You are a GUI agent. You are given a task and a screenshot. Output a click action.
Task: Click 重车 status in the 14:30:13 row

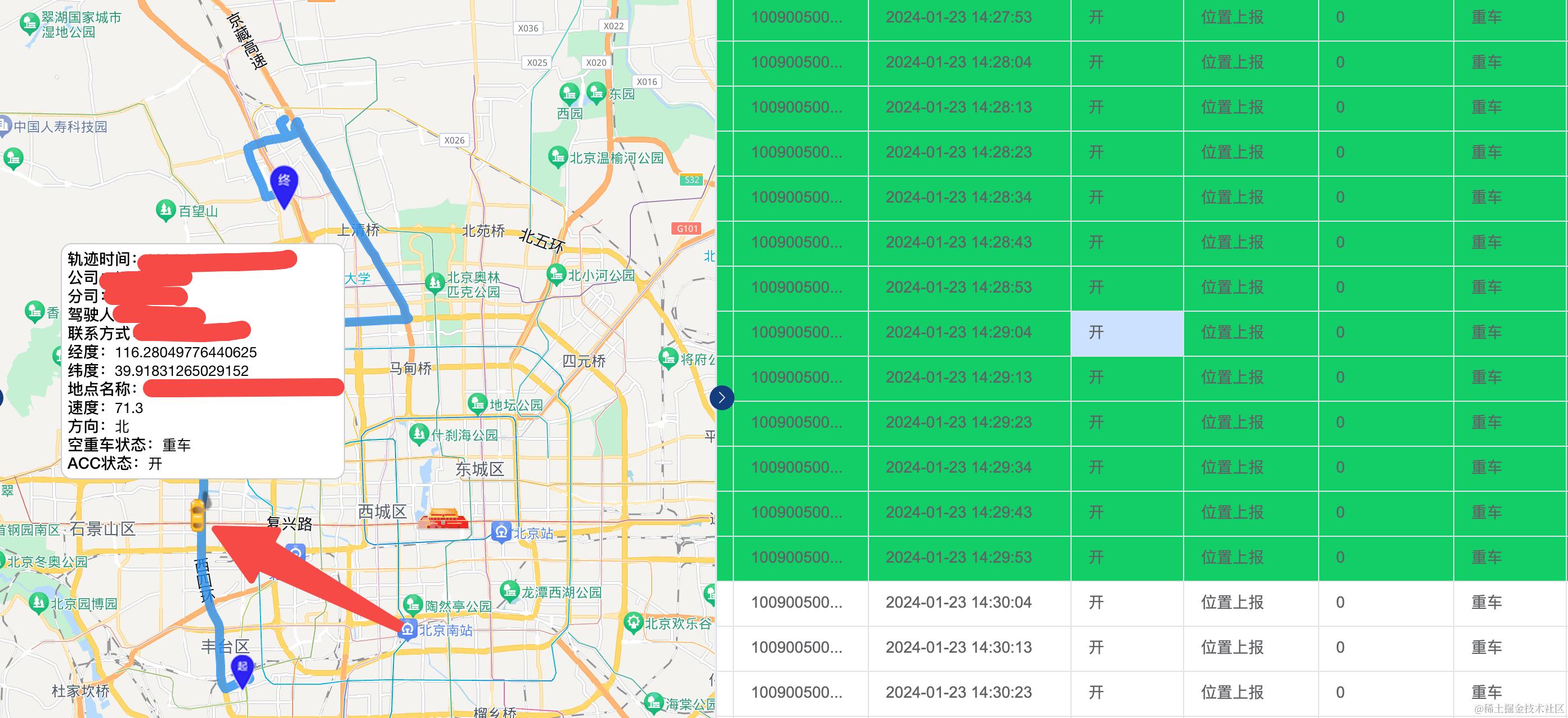point(1486,648)
